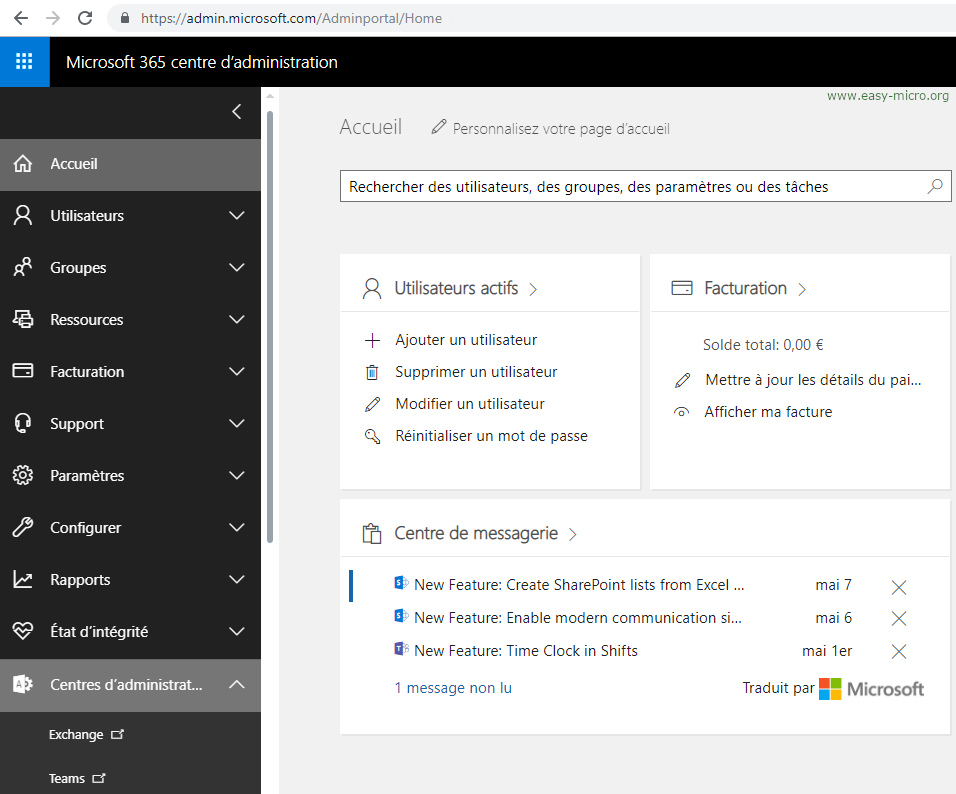Open message Time Clock in Shifts
956x794 pixels.
[x=526, y=651]
